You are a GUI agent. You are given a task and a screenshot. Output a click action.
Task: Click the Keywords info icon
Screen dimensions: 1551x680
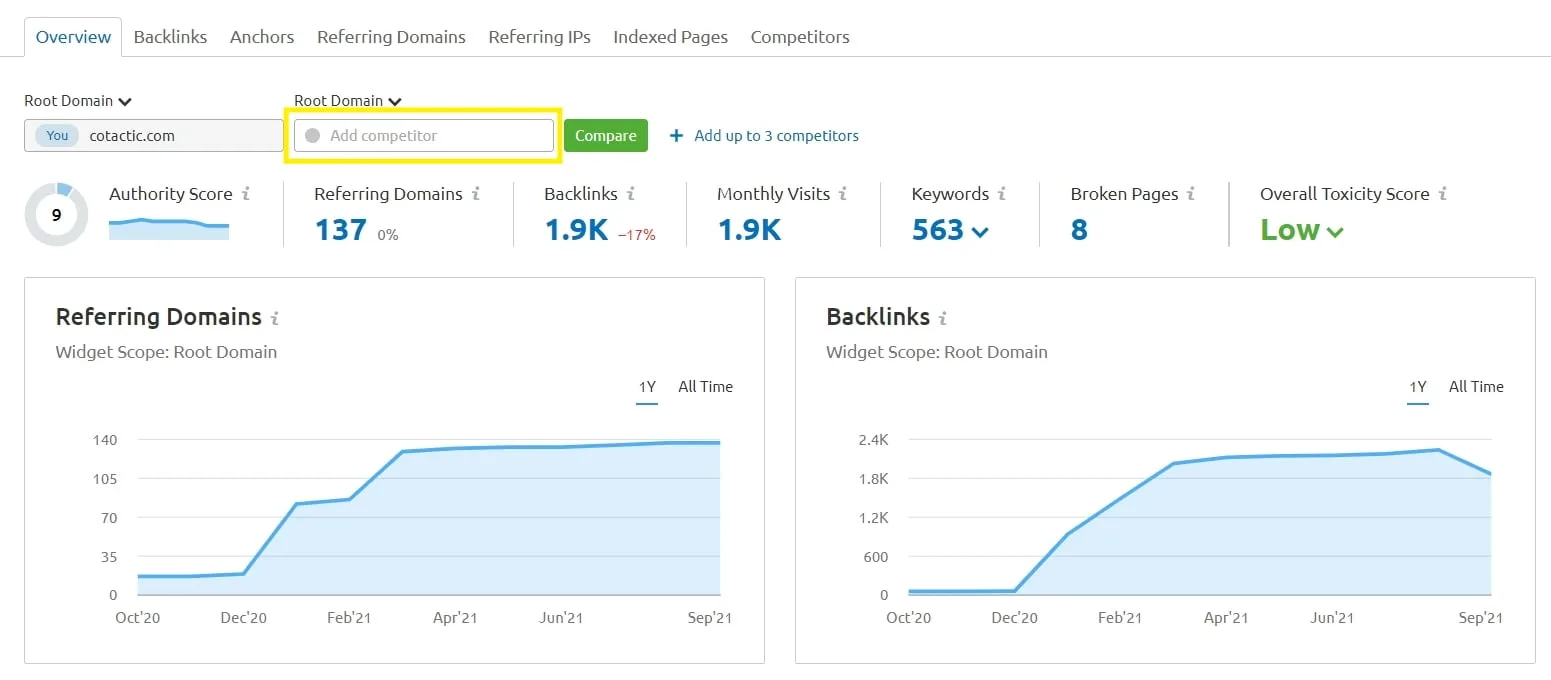tap(1004, 194)
